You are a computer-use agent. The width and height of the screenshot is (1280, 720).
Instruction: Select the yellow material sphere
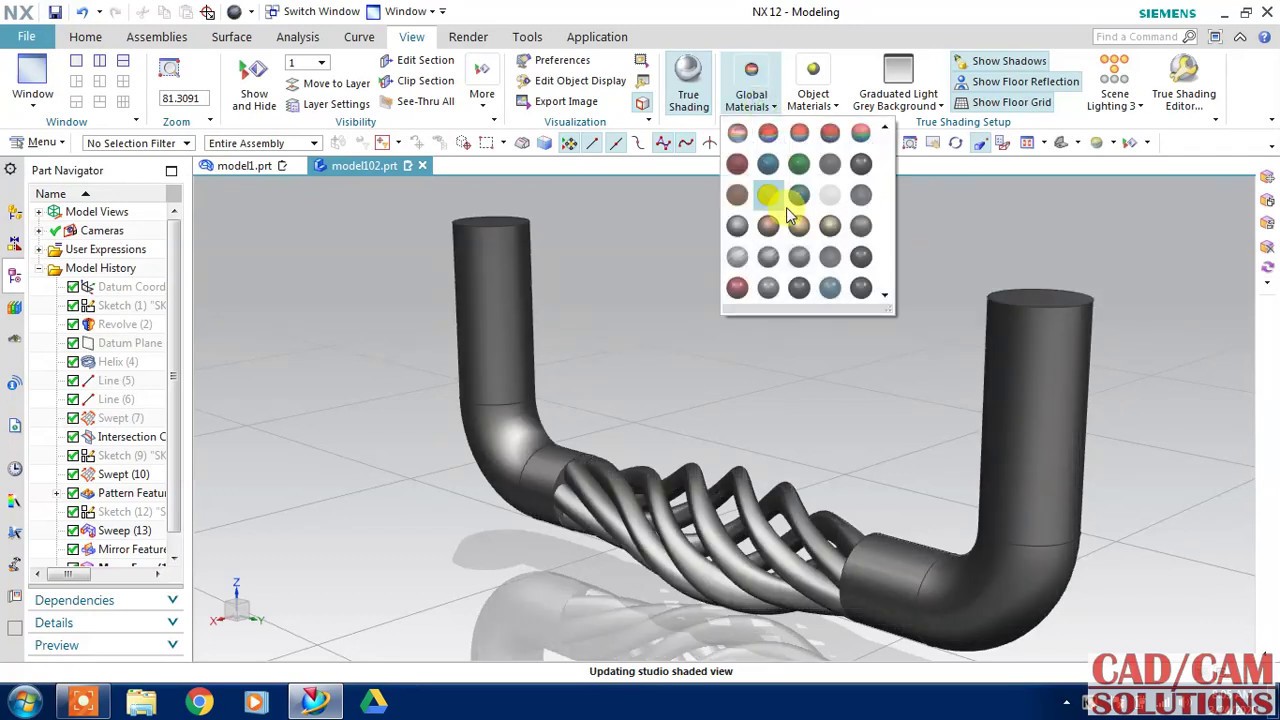click(x=767, y=195)
